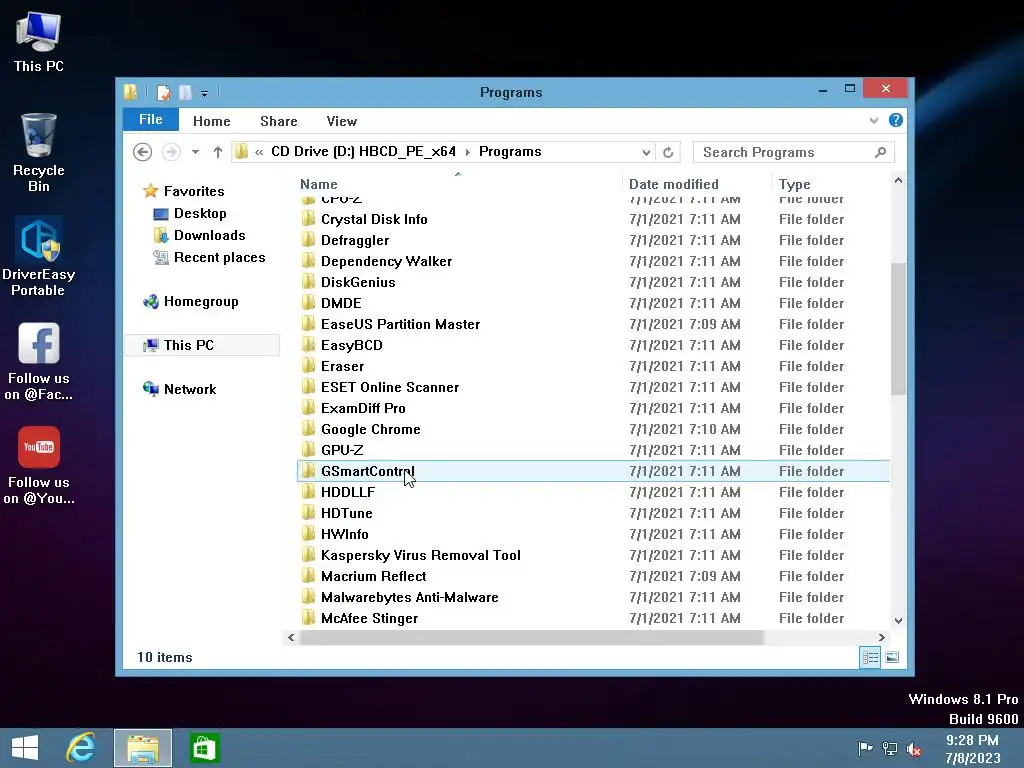
Task: Launch DriverEasy Portable desktop shortcut
Action: tap(39, 257)
